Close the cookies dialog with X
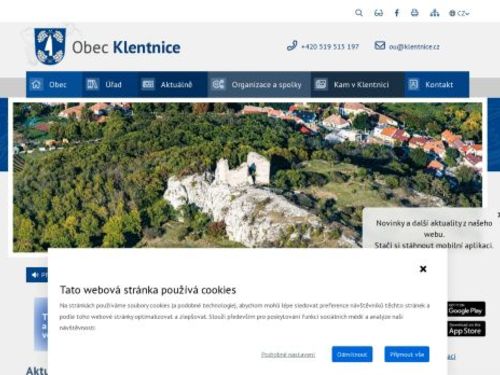Image resolution: width=500 pixels, height=375 pixels. (423, 269)
